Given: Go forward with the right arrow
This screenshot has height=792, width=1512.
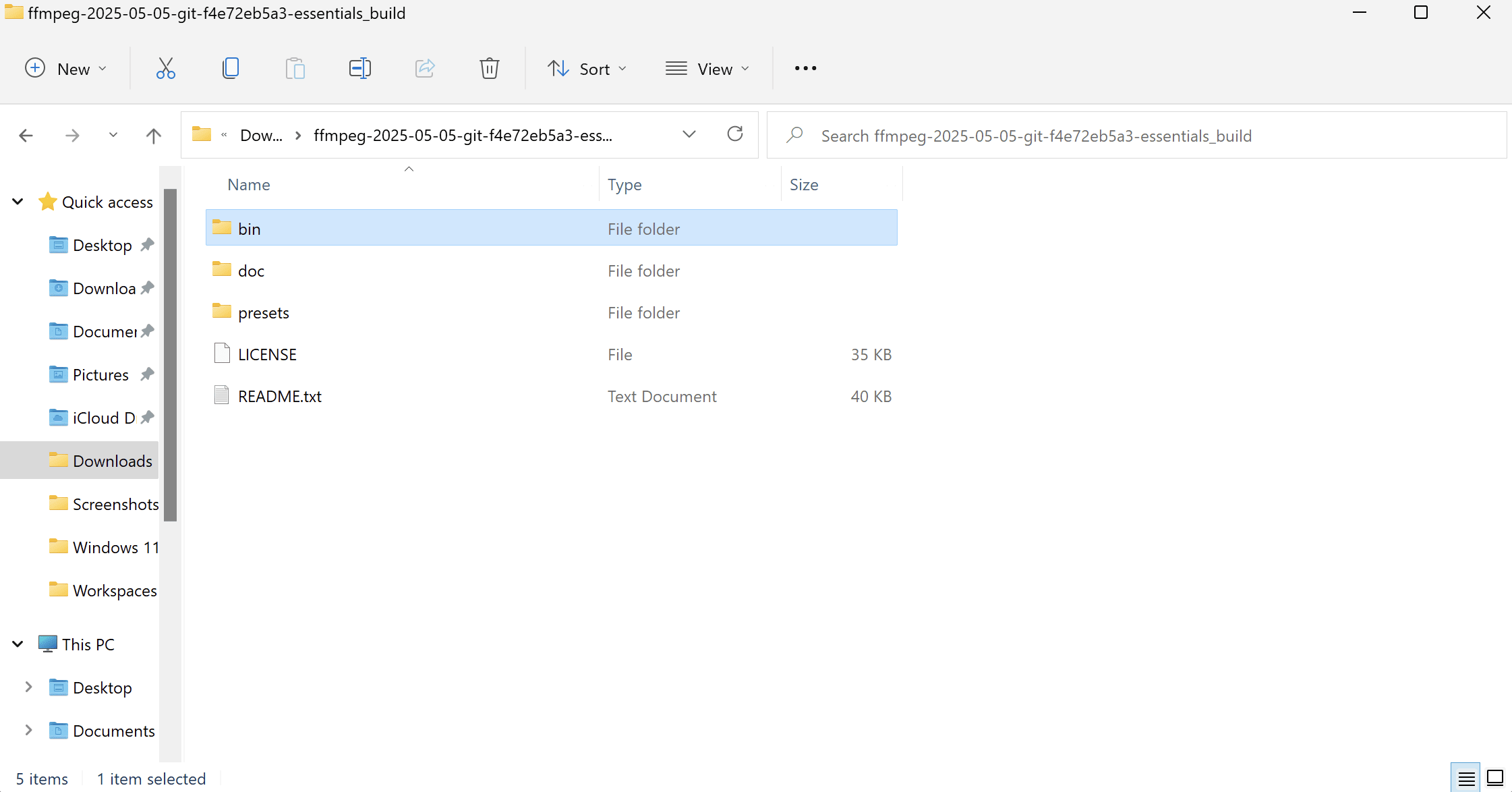Looking at the screenshot, I should [x=72, y=136].
